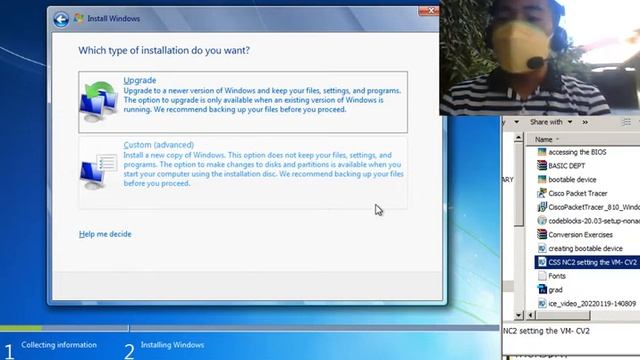Click the horizontal scroll left arrow
Image resolution: width=640 pixels, height=360 pixels.
530,315
